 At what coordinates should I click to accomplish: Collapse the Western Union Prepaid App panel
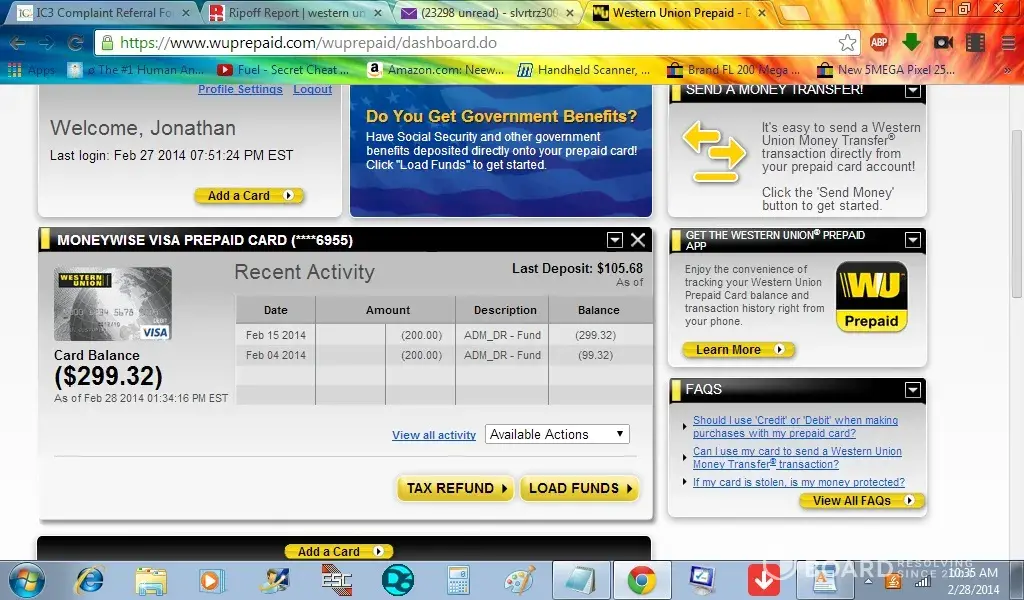912,240
